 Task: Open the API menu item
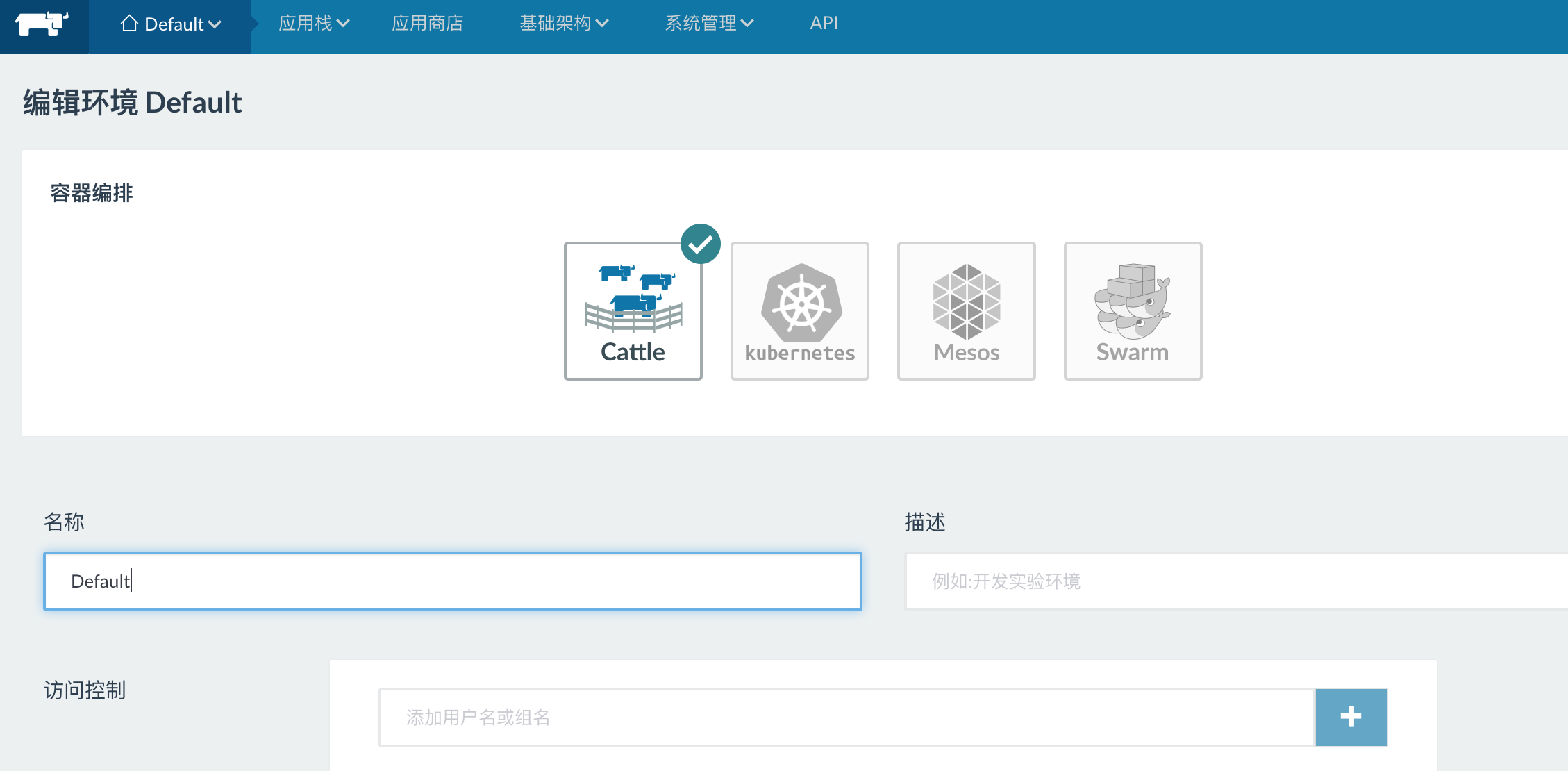pyautogui.click(x=824, y=24)
